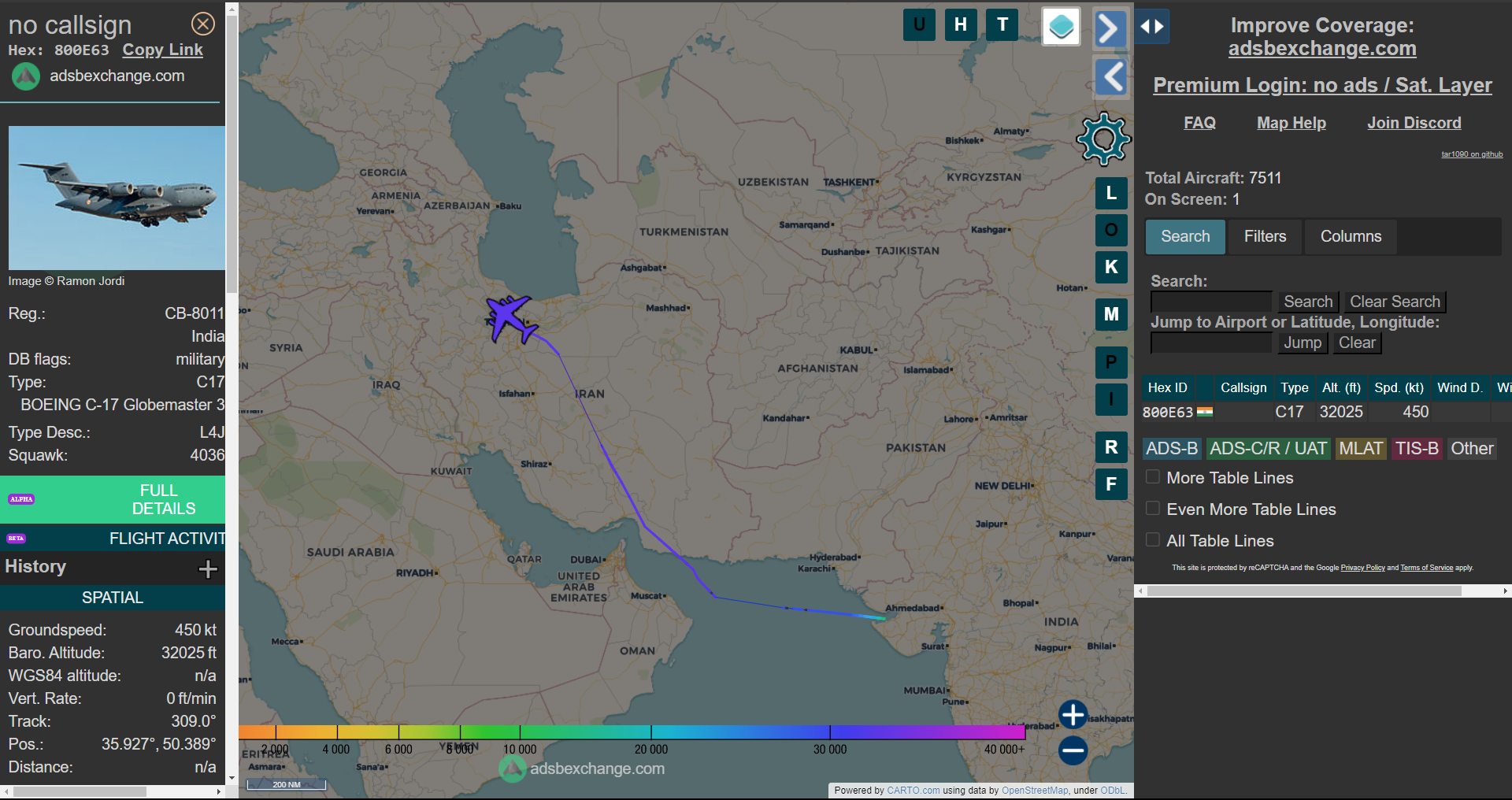The height and width of the screenshot is (800, 1512).
Task: Click the India flag in aircraft table row
Action: tap(1205, 412)
